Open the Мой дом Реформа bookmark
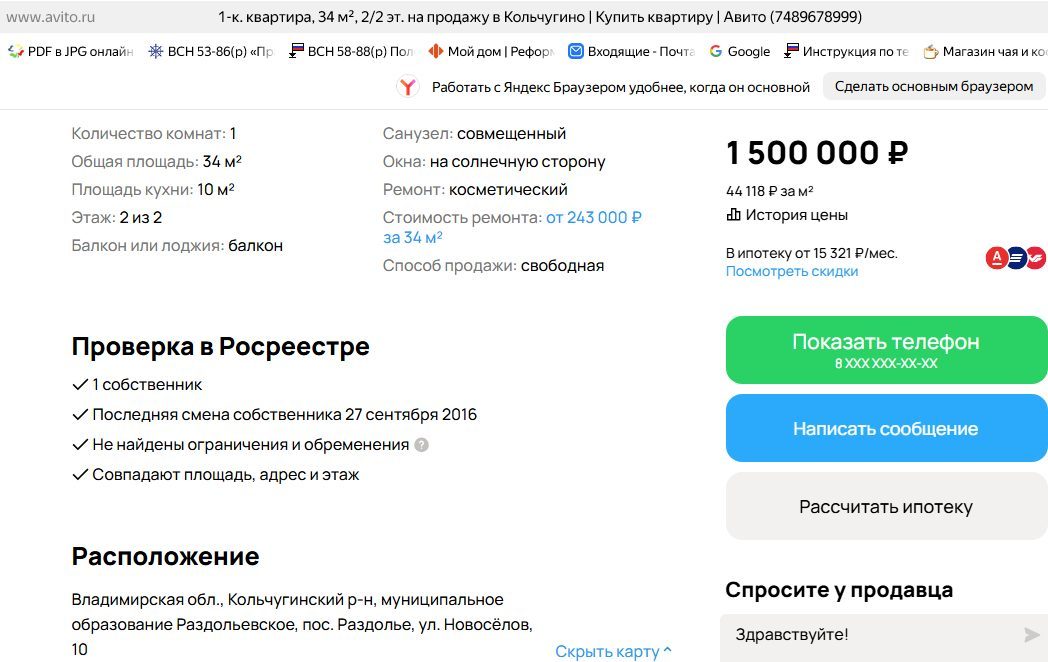The image size is (1048, 662). (x=491, y=51)
